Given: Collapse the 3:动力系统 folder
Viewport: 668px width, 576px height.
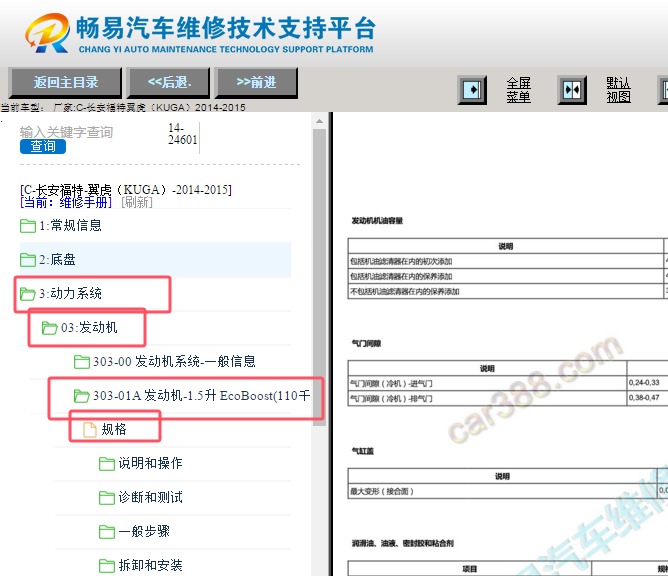Looking at the screenshot, I should click(70, 294).
